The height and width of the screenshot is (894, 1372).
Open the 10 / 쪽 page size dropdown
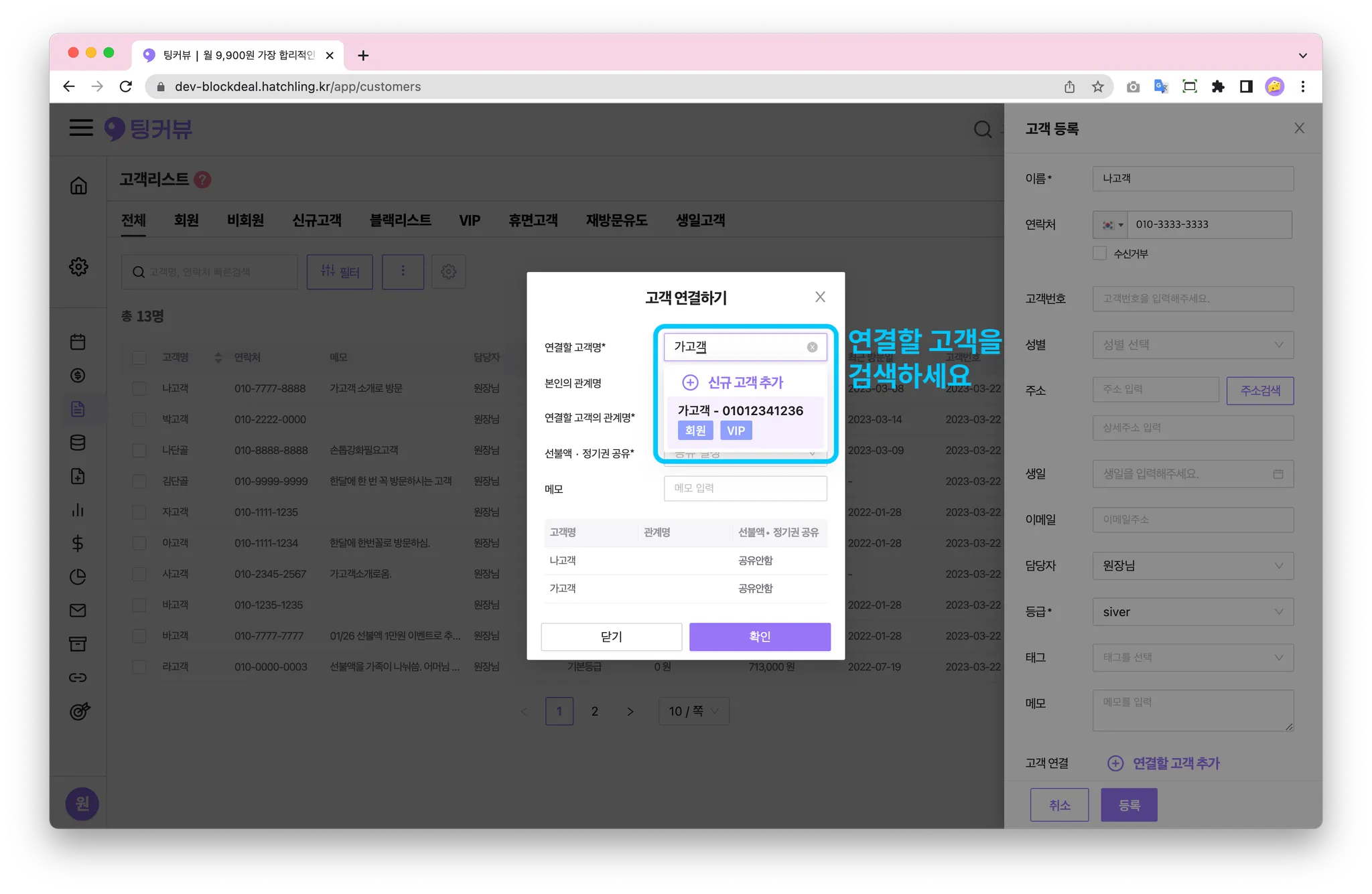coord(693,711)
